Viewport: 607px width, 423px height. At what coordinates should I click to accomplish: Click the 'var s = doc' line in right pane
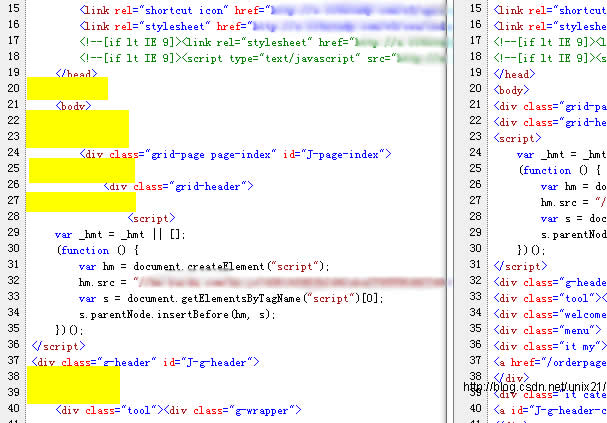[574, 219]
